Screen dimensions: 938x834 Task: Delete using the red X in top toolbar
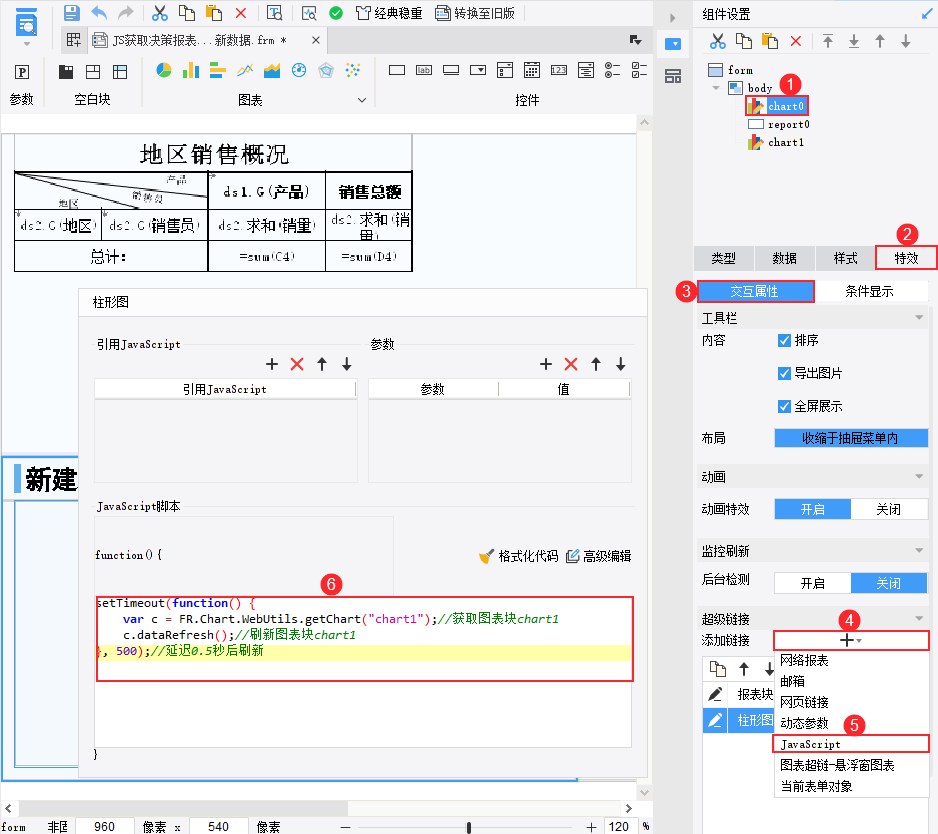[x=241, y=13]
